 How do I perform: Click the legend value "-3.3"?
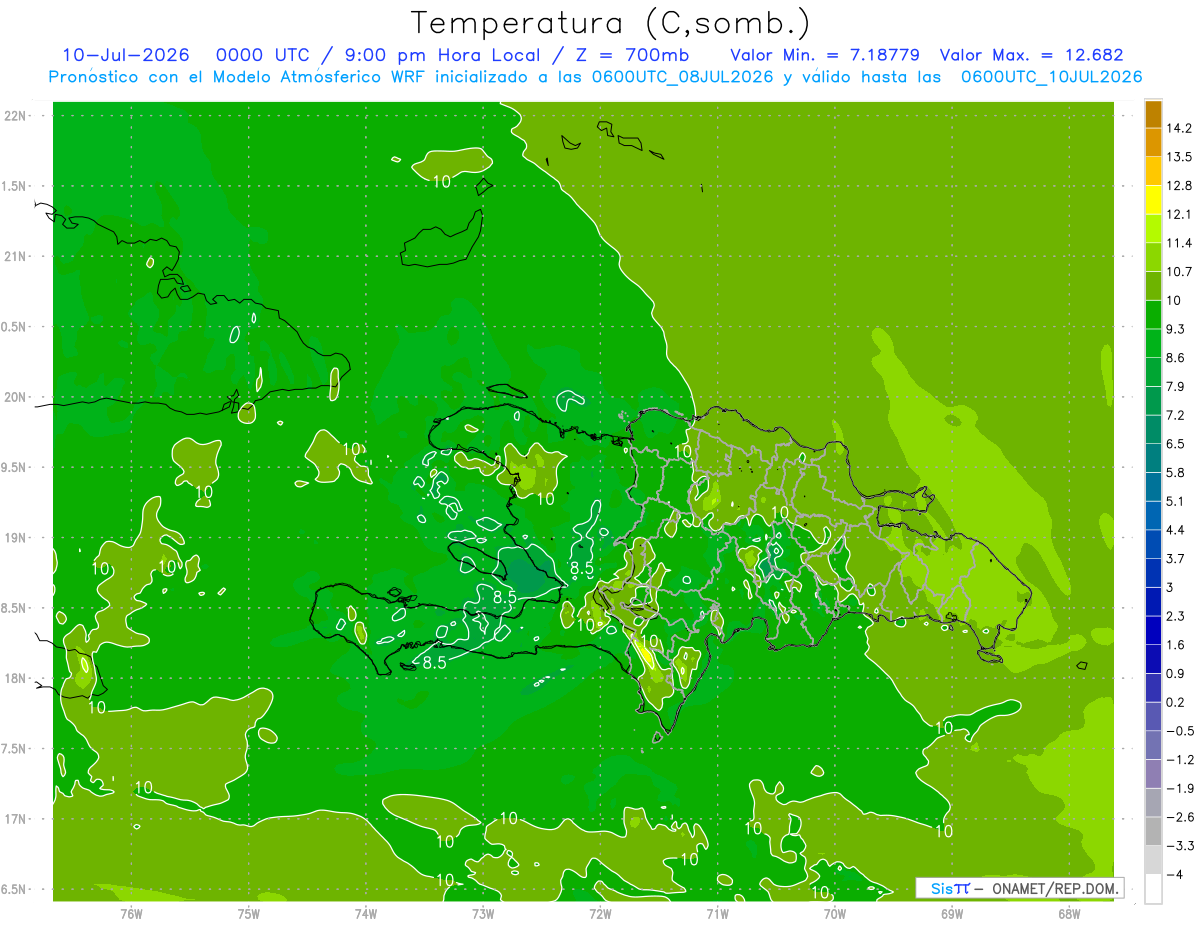(1179, 846)
